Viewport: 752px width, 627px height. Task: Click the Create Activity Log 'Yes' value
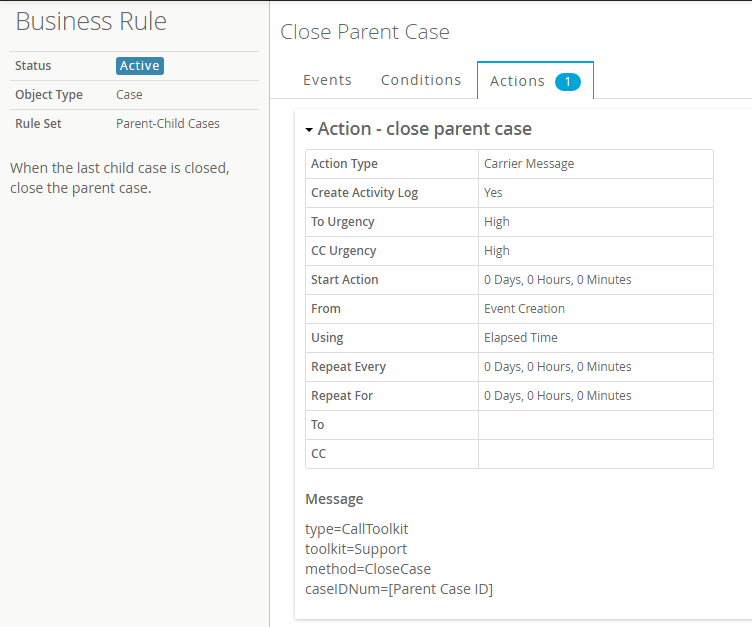493,193
